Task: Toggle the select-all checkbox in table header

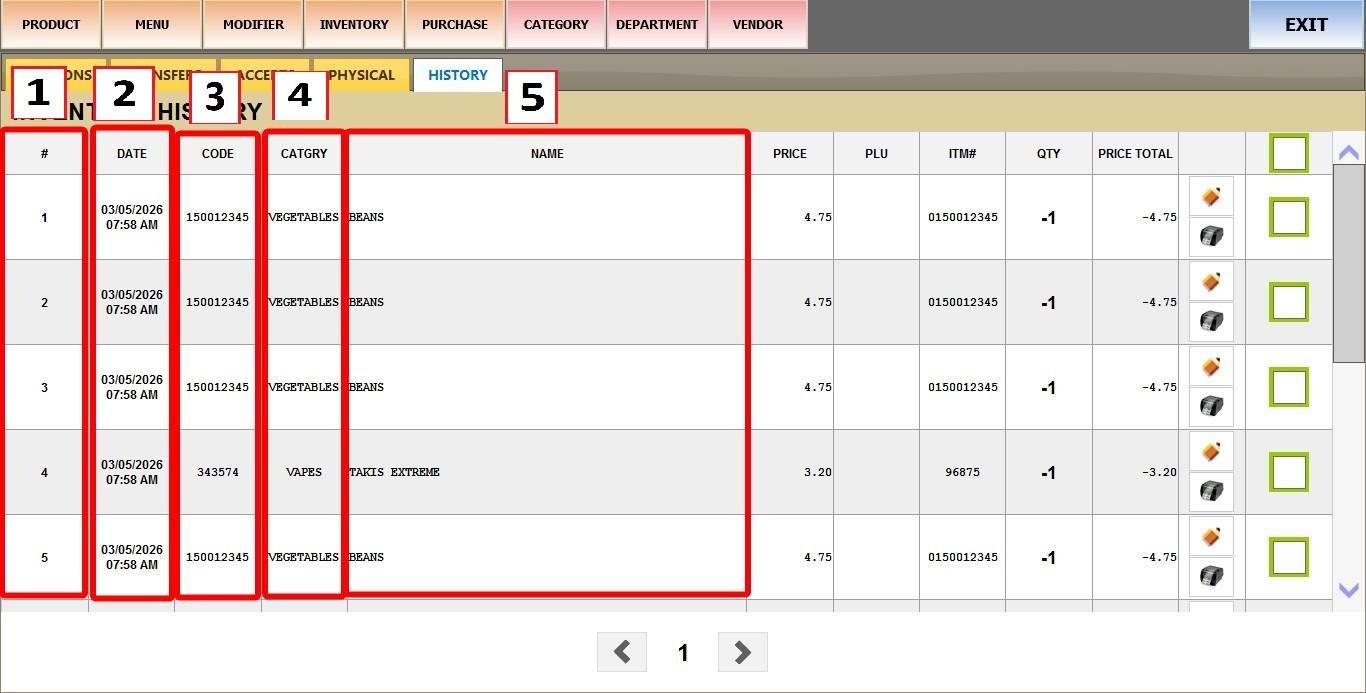Action: (x=1288, y=154)
